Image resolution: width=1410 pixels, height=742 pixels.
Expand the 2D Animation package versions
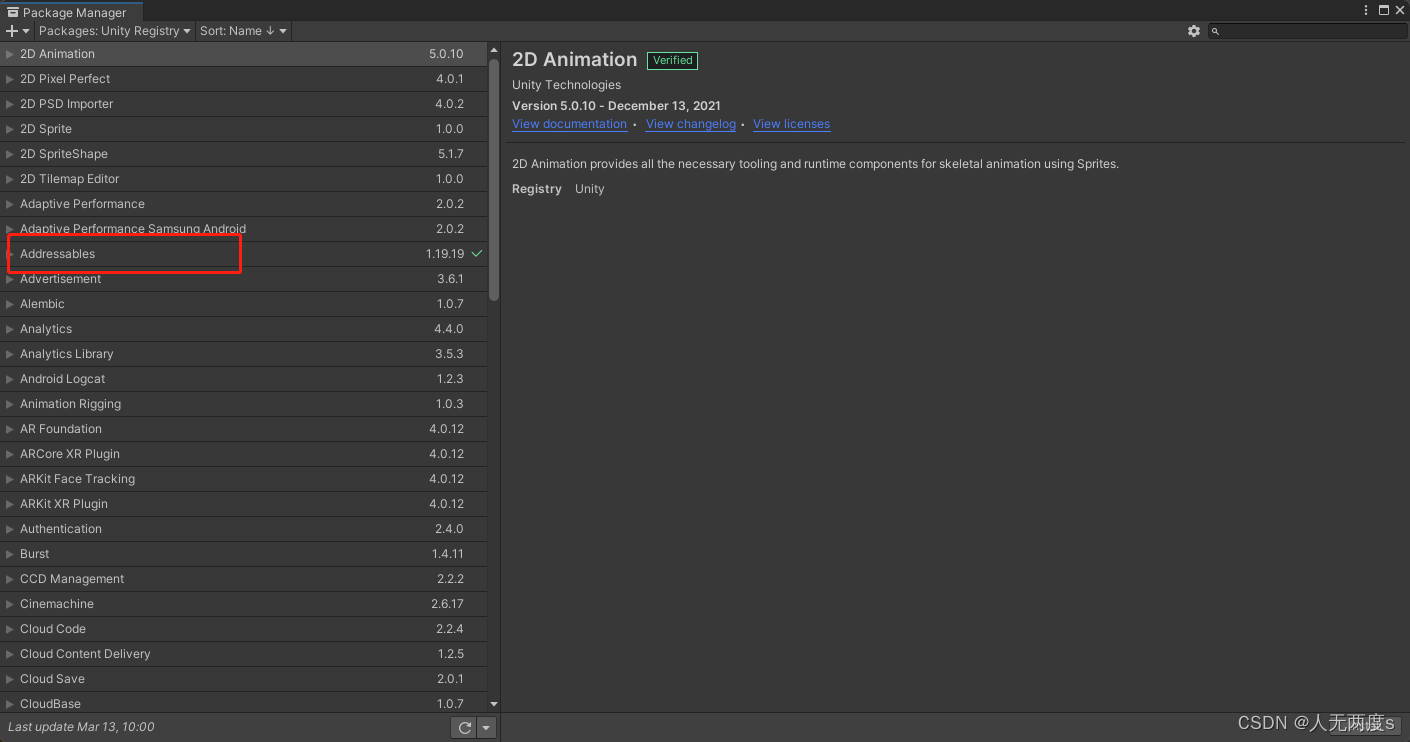(x=10, y=54)
